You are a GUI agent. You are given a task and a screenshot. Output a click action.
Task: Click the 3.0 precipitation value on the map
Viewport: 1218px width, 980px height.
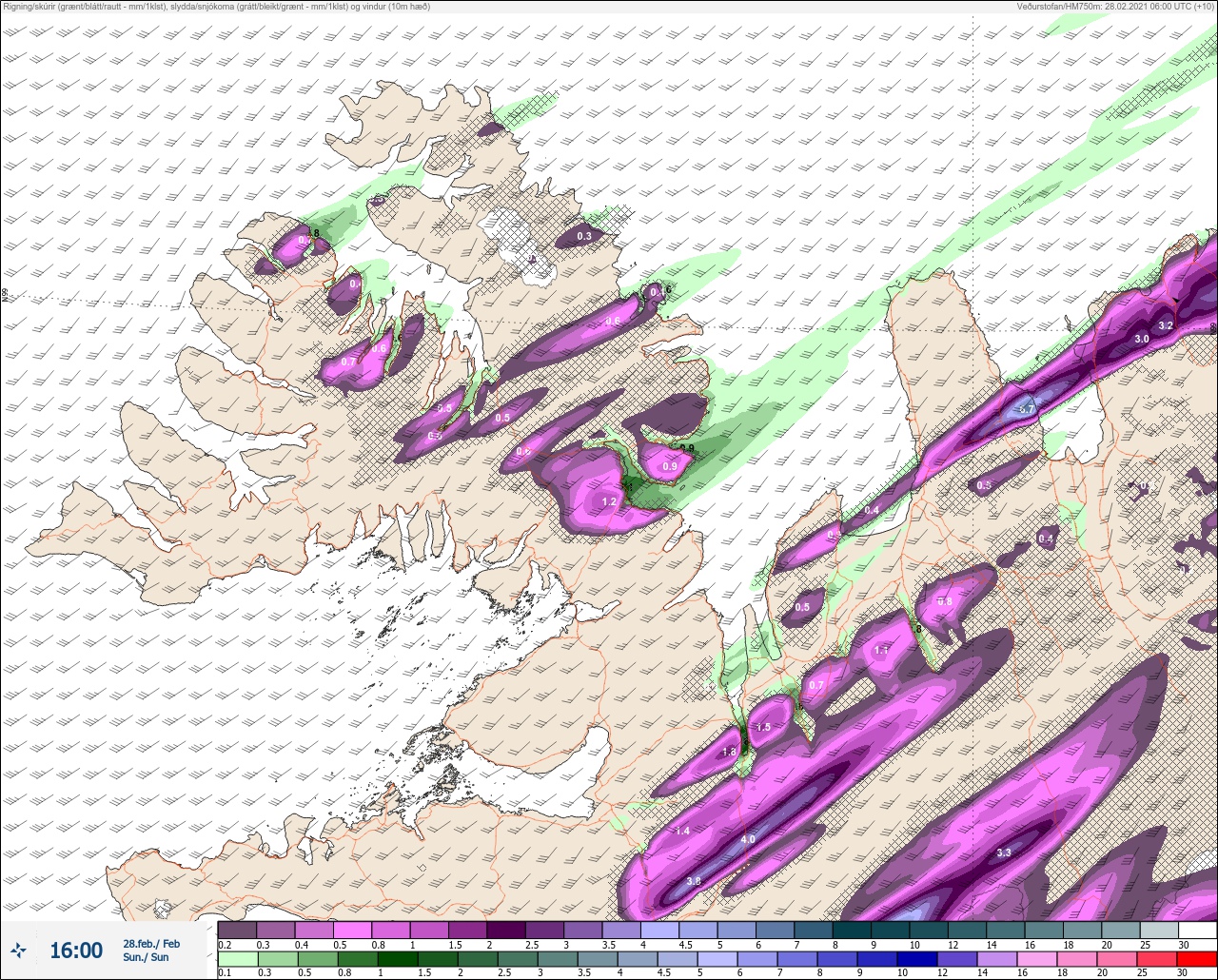click(1142, 339)
